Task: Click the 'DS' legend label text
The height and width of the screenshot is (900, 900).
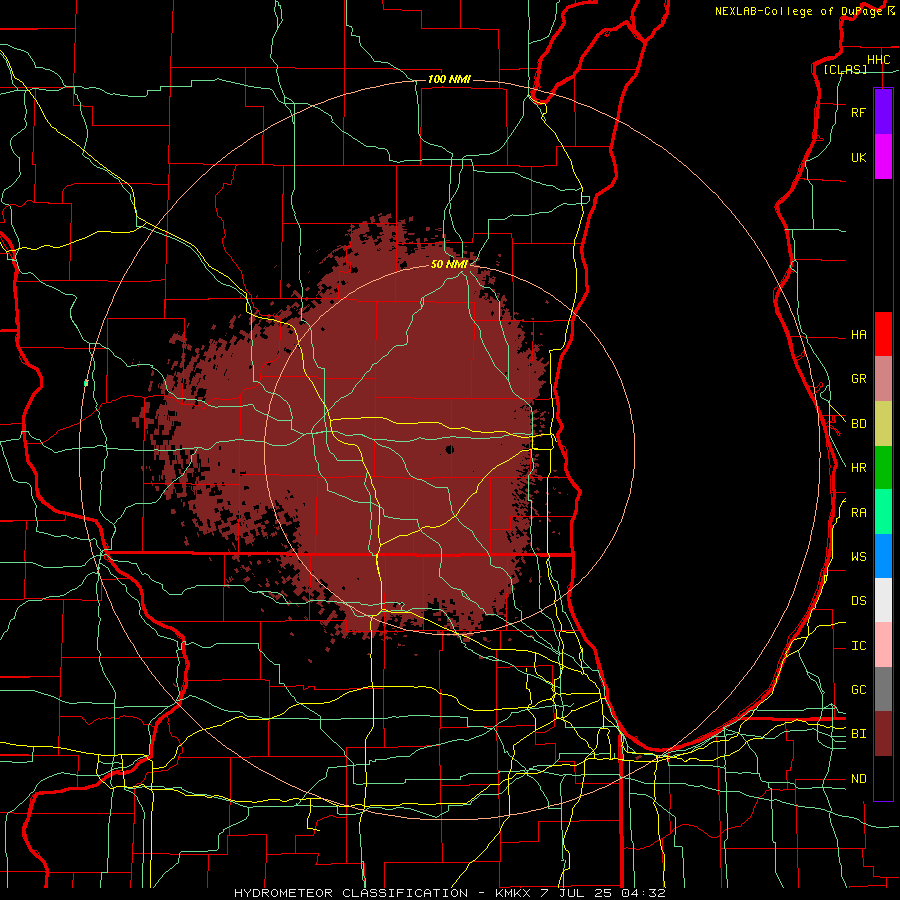Action: click(858, 600)
